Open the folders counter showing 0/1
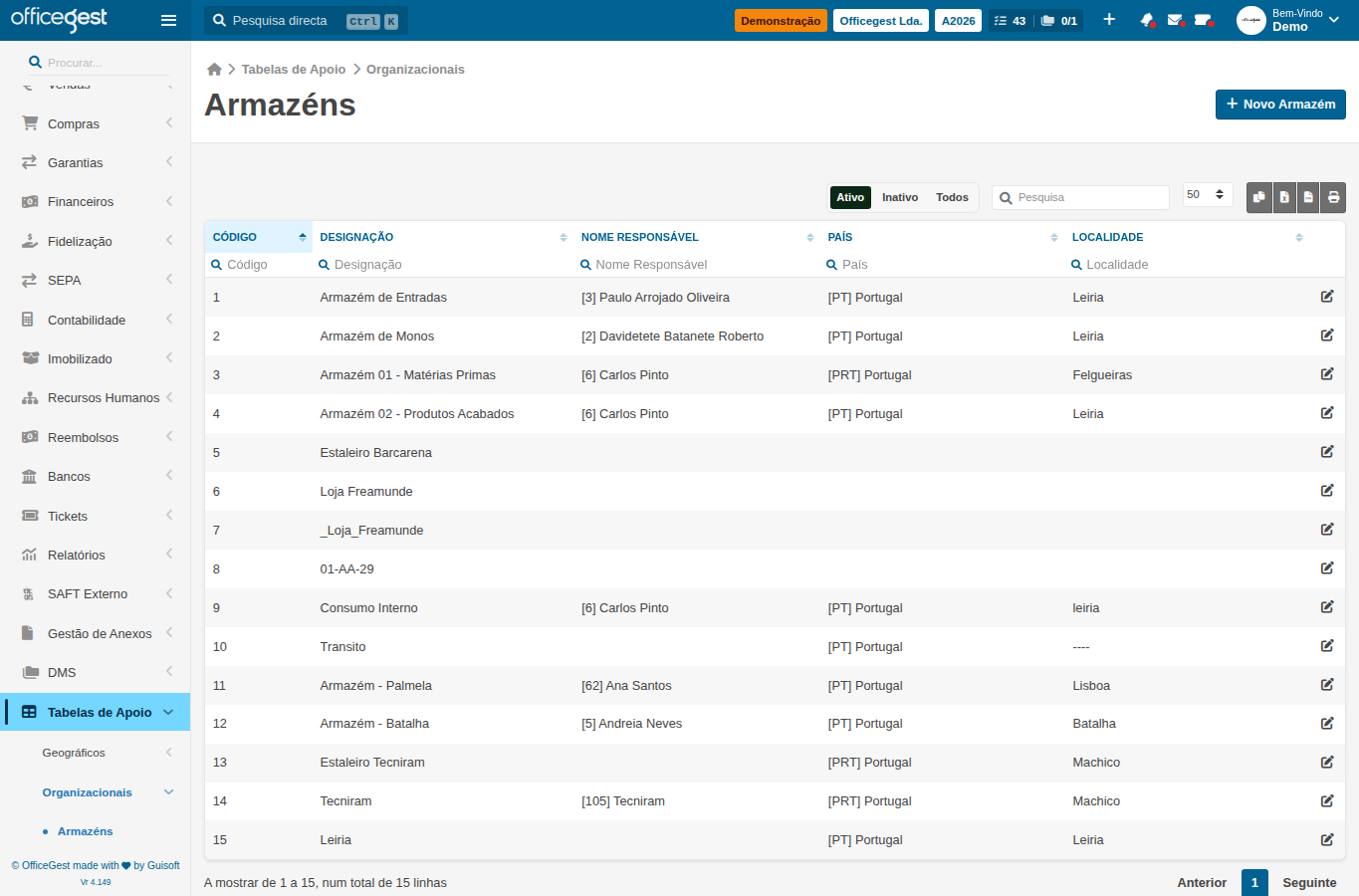1359x896 pixels. (x=1059, y=21)
